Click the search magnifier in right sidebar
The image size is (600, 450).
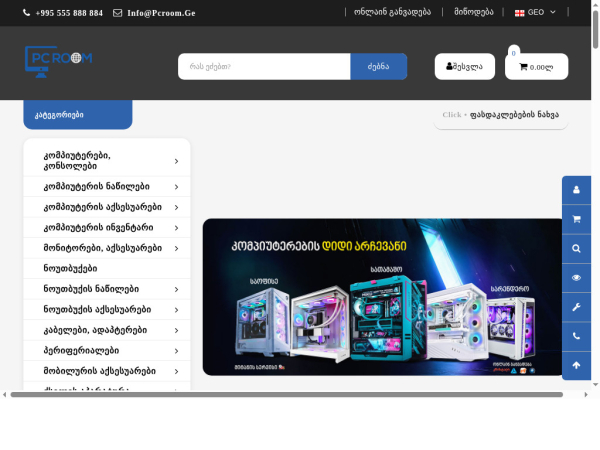pos(576,248)
